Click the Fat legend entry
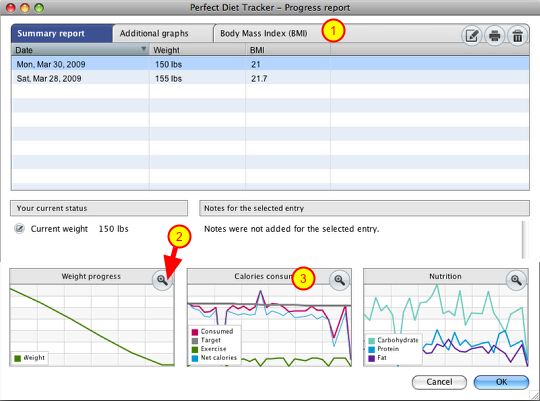 [377, 358]
